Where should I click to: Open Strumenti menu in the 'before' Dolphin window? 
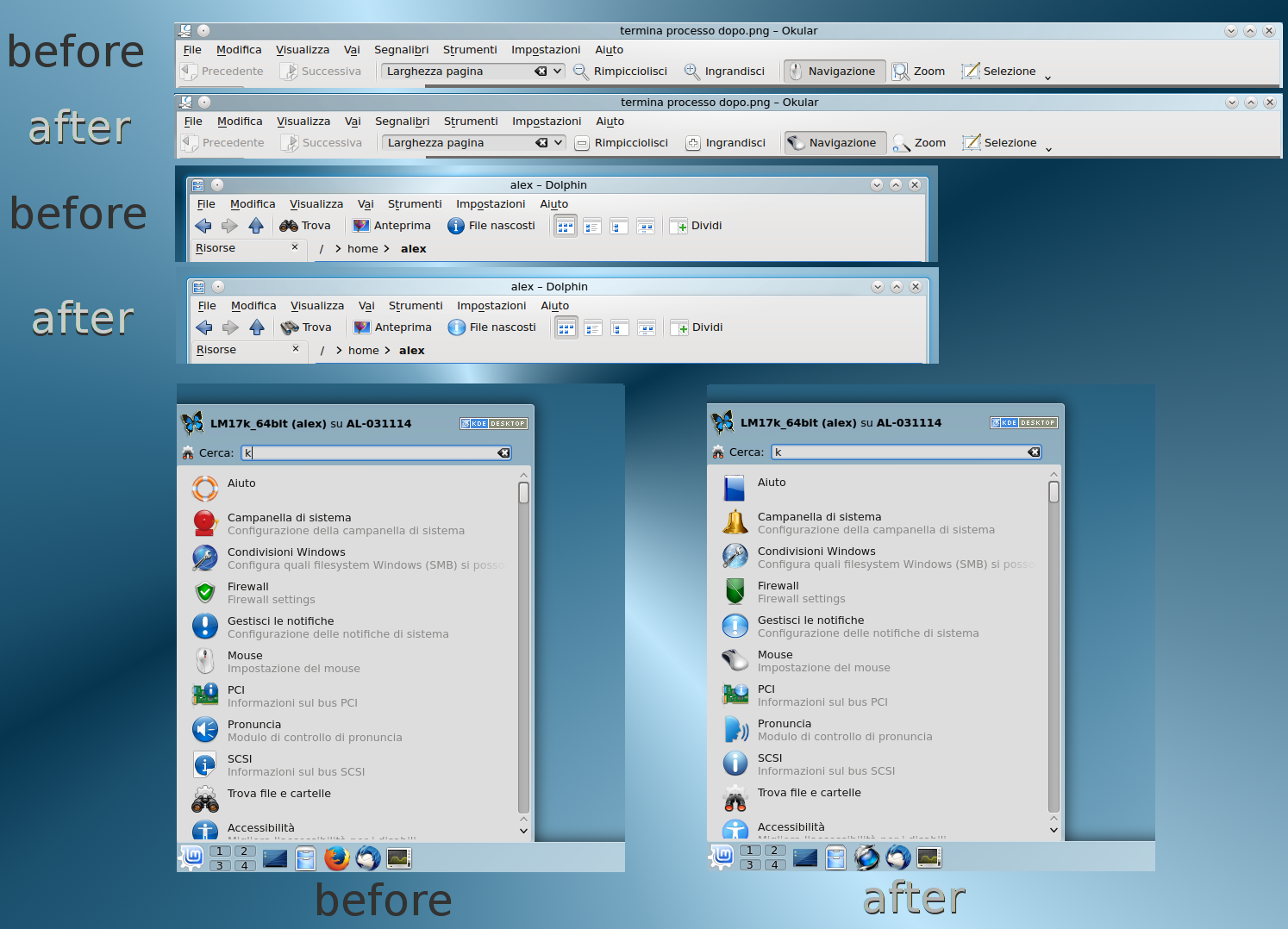(415, 204)
